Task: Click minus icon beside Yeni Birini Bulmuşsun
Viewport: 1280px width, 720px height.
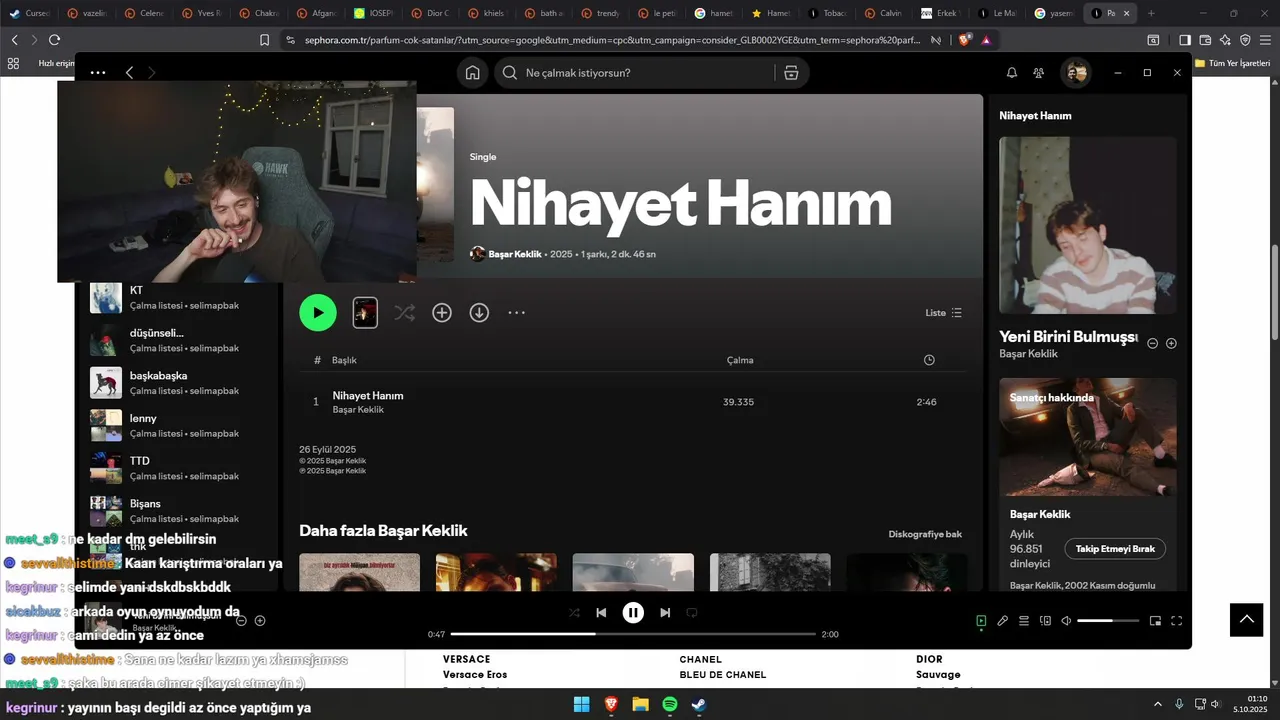Action: (x=1152, y=343)
